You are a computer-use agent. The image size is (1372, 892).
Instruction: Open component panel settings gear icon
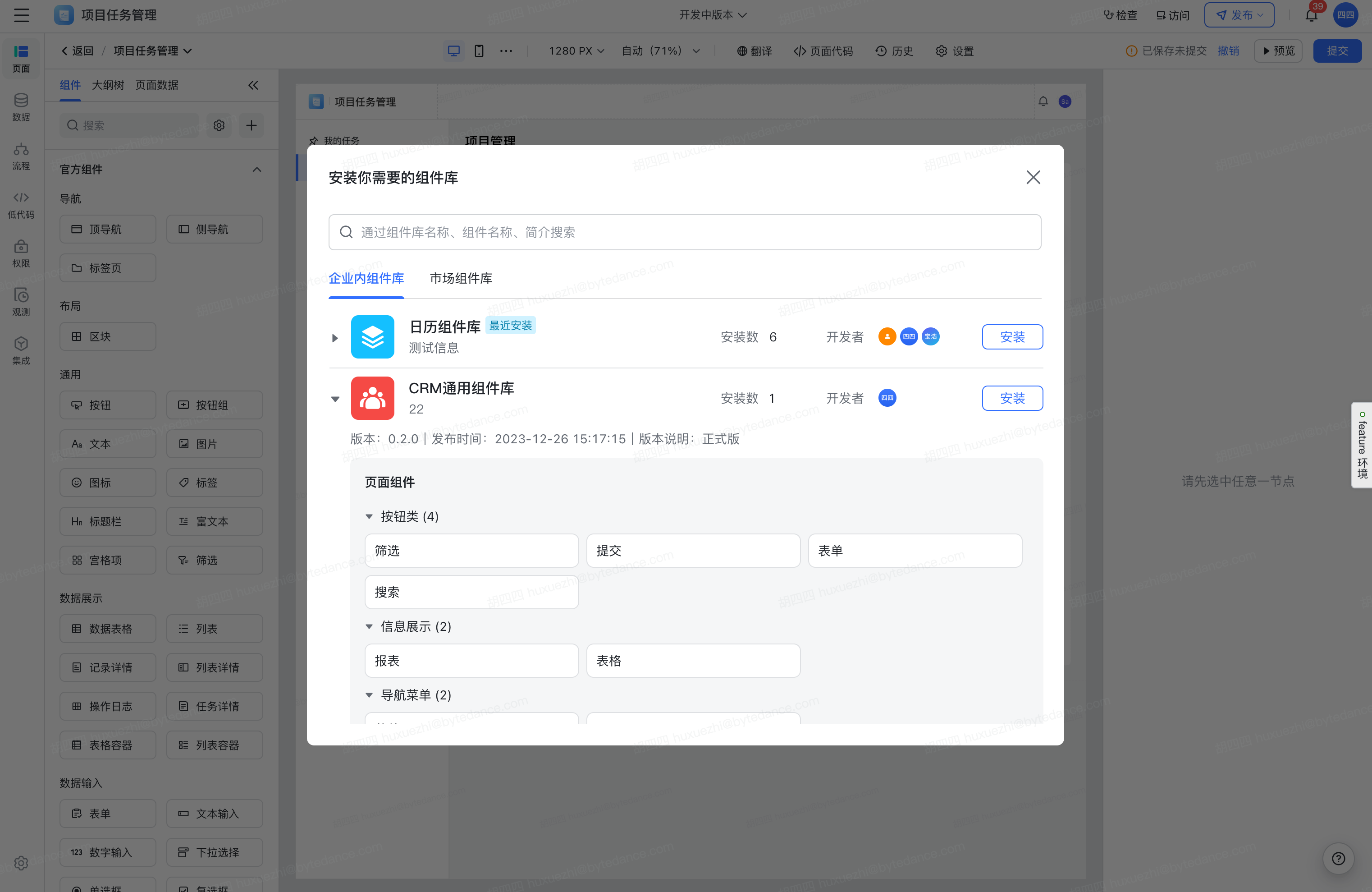pyautogui.click(x=219, y=126)
